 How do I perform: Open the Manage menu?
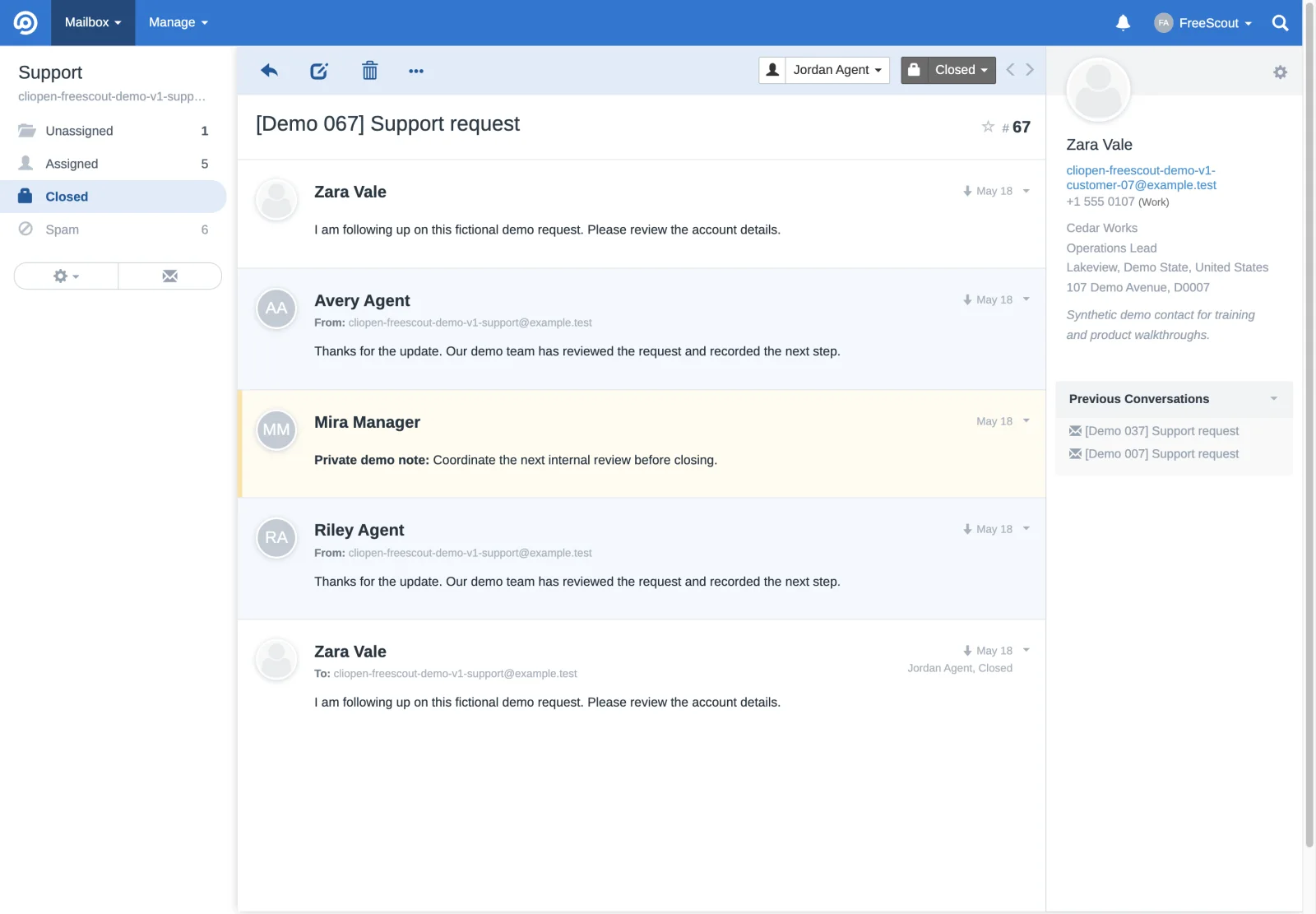tap(178, 22)
